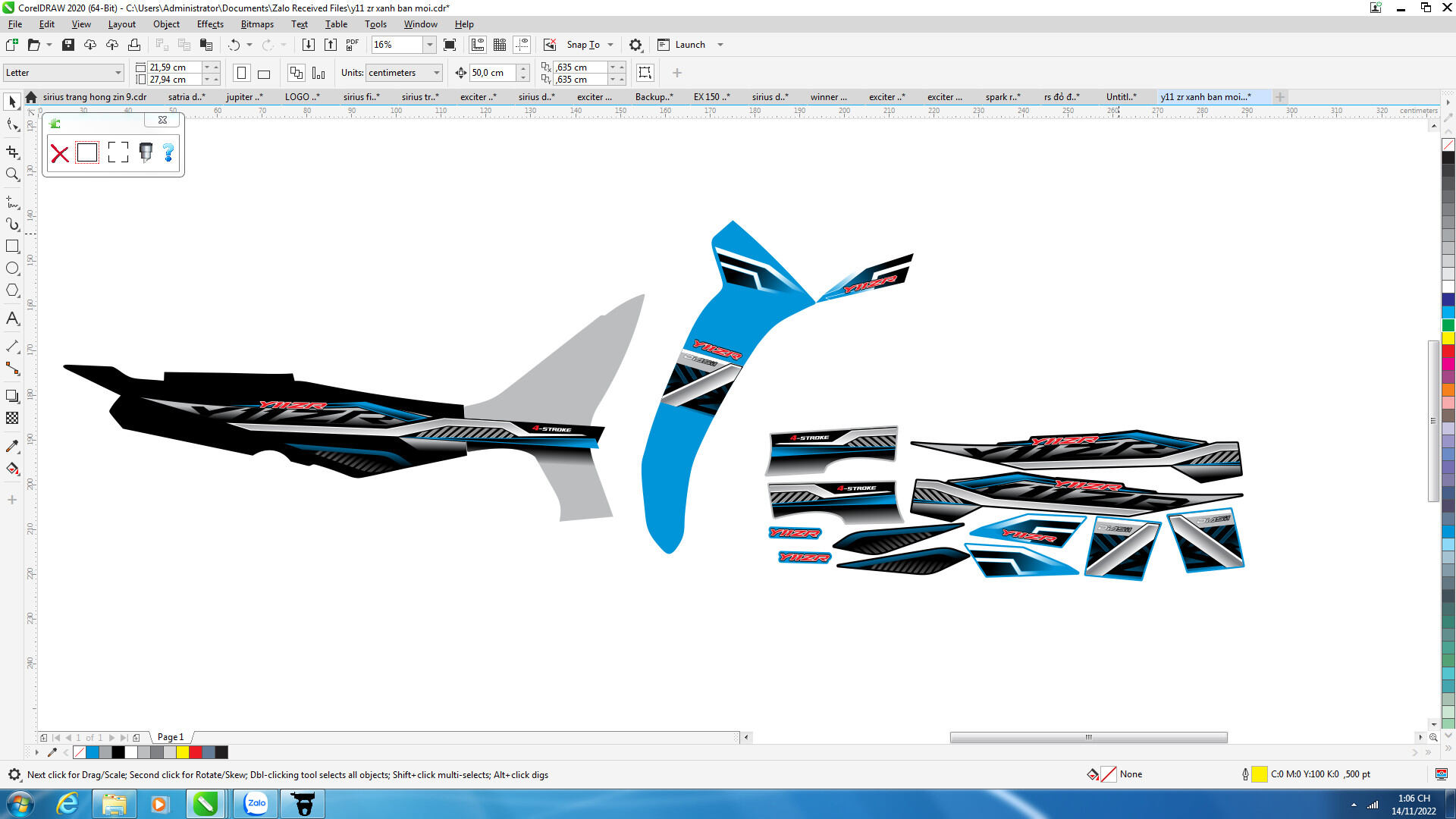Click the Save icon
1456x819 pixels.
[67, 45]
